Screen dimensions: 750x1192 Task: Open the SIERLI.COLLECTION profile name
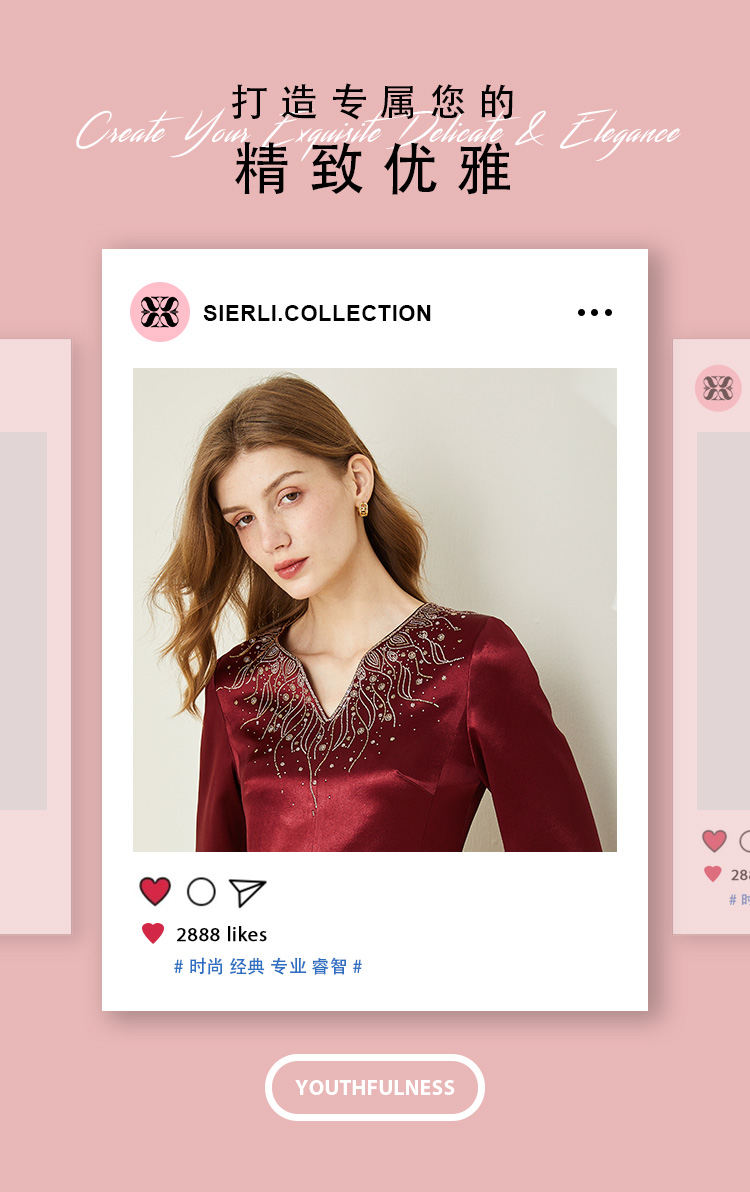pyautogui.click(x=317, y=313)
